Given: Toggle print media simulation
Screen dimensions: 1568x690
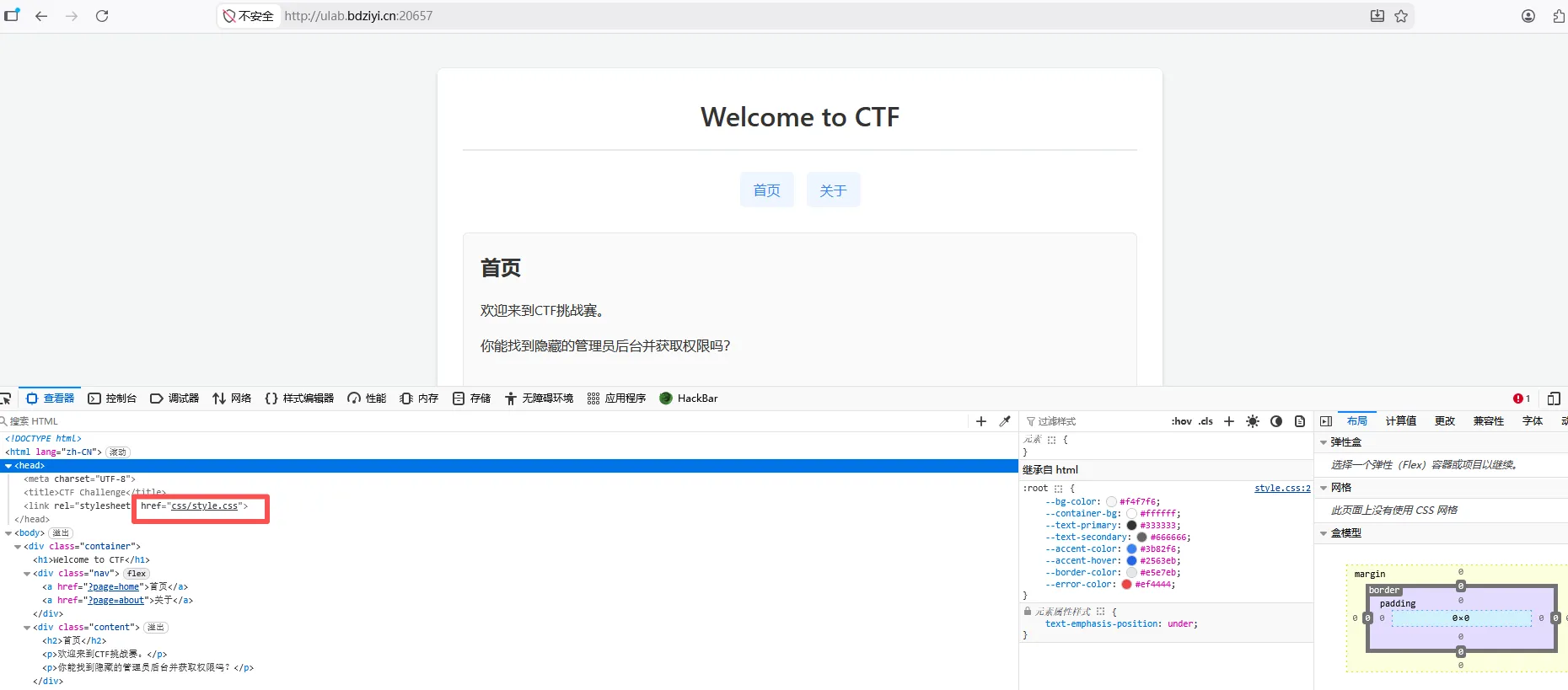Looking at the screenshot, I should tap(1300, 421).
